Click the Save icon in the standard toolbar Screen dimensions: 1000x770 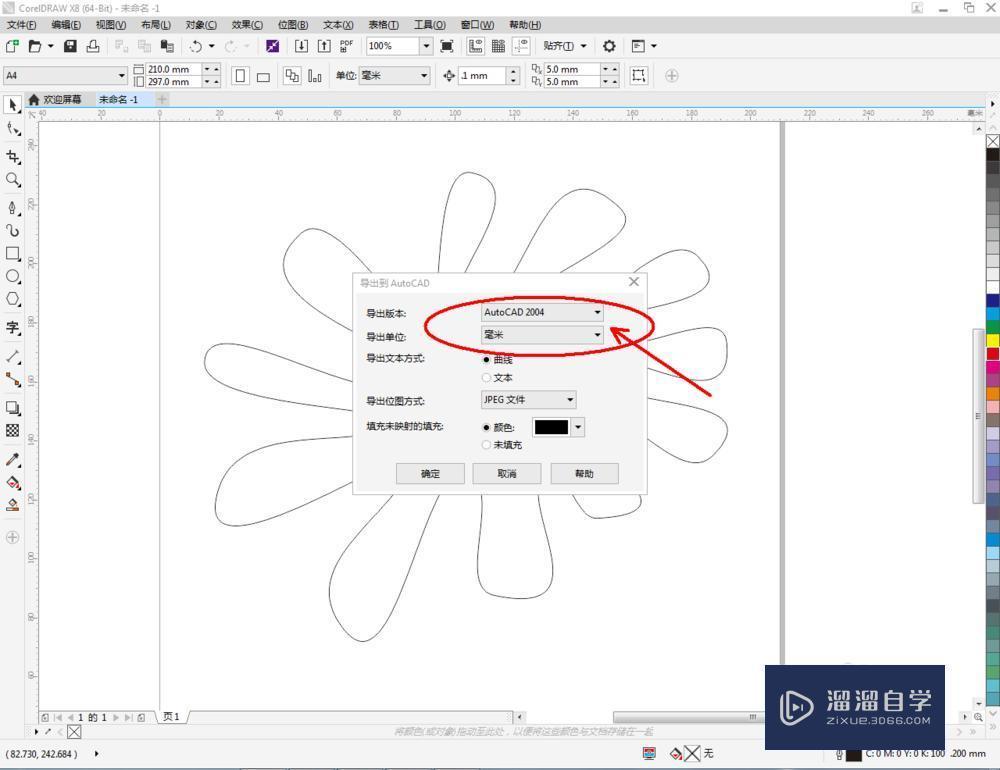69,46
